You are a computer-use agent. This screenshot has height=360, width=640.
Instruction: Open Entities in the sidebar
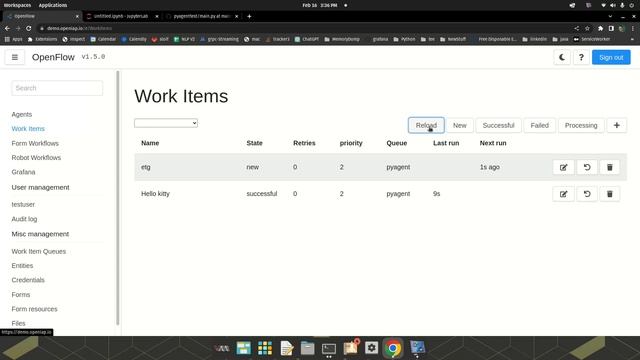tap(22, 266)
